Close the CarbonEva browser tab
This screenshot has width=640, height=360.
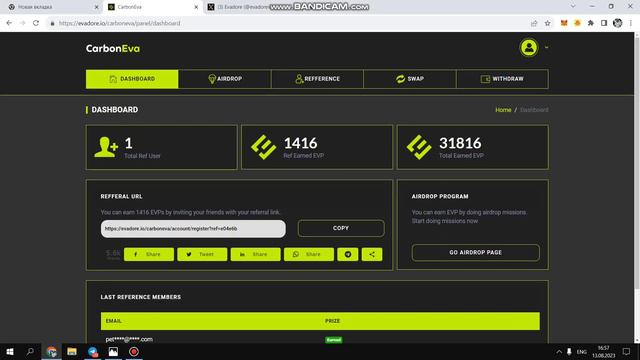(x=196, y=7)
